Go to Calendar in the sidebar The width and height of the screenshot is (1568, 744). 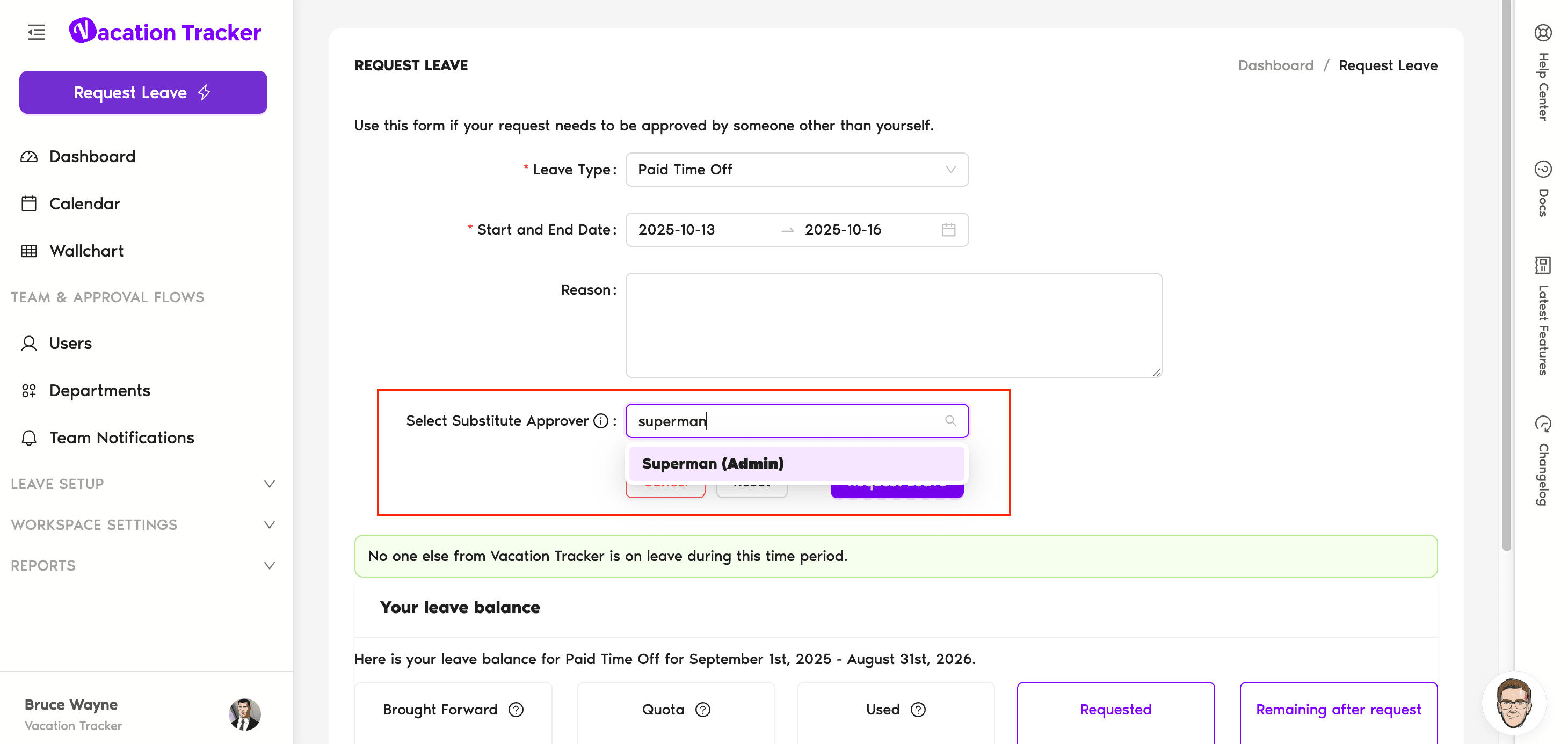point(85,204)
